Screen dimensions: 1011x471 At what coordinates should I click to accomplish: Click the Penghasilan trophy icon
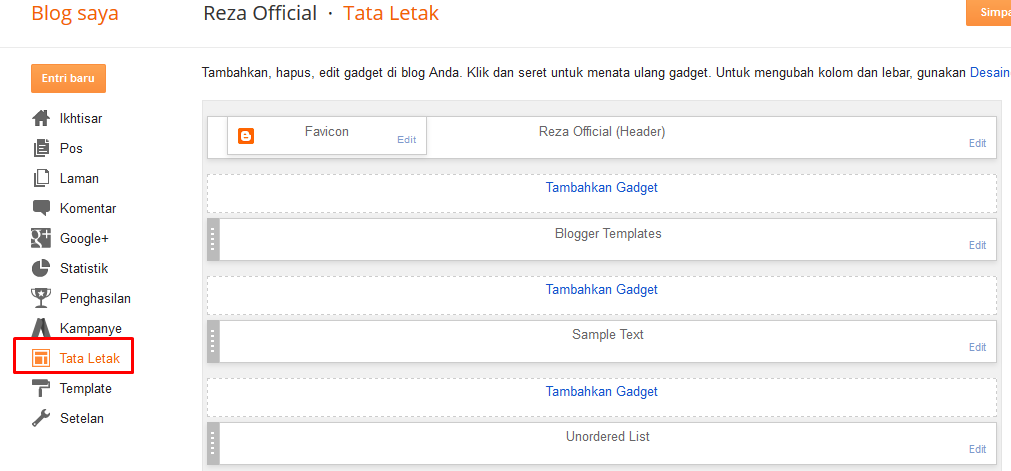(41, 298)
